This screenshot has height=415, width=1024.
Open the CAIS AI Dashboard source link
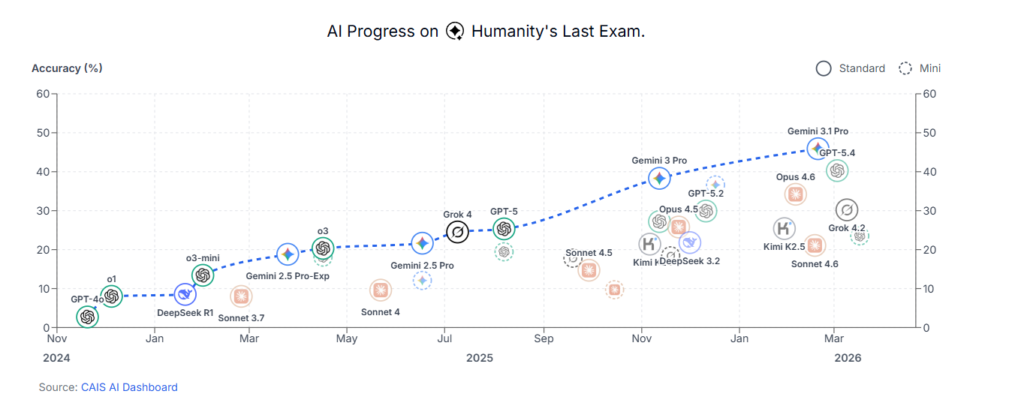pos(129,387)
